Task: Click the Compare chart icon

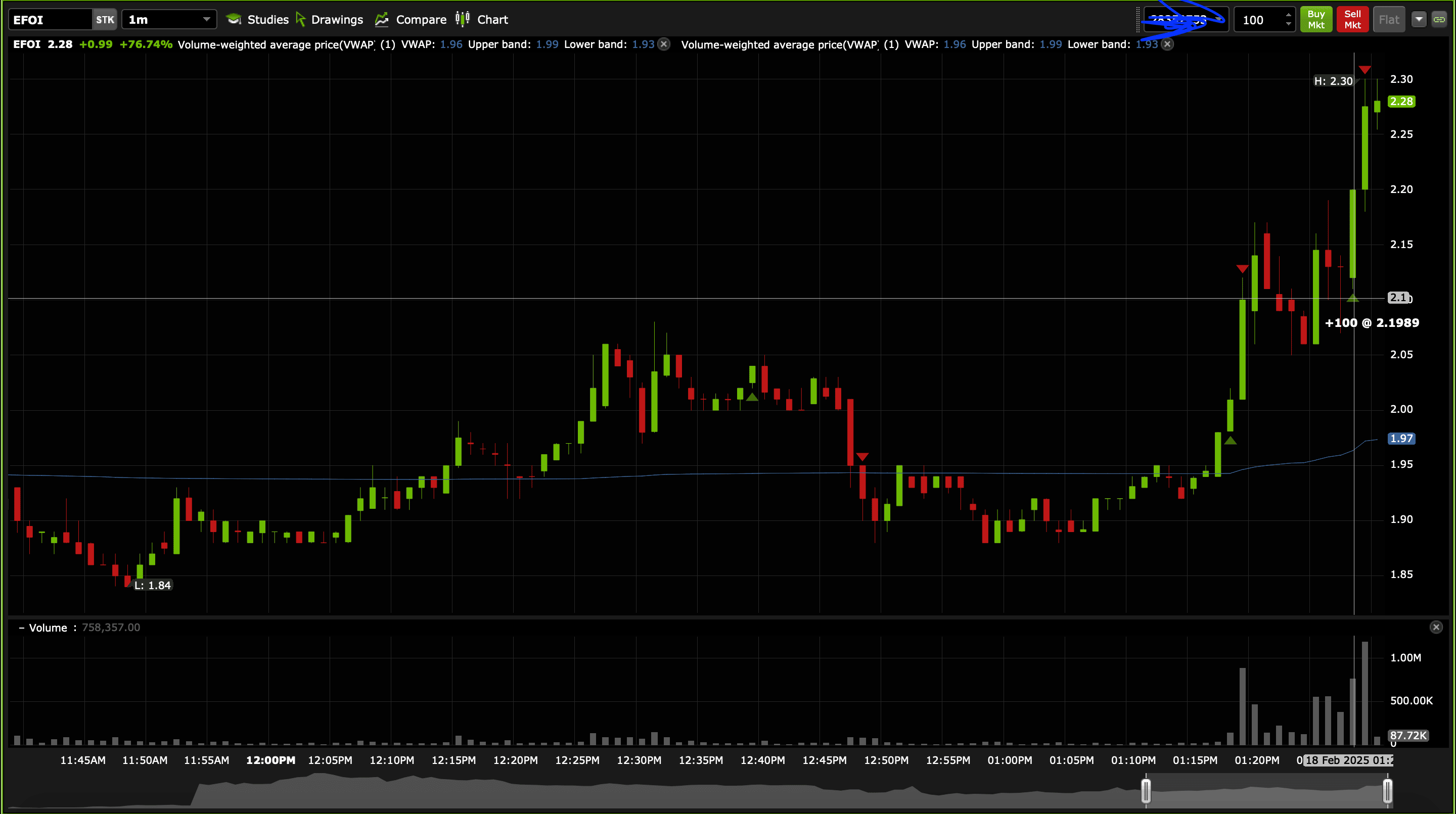Action: pyautogui.click(x=382, y=20)
